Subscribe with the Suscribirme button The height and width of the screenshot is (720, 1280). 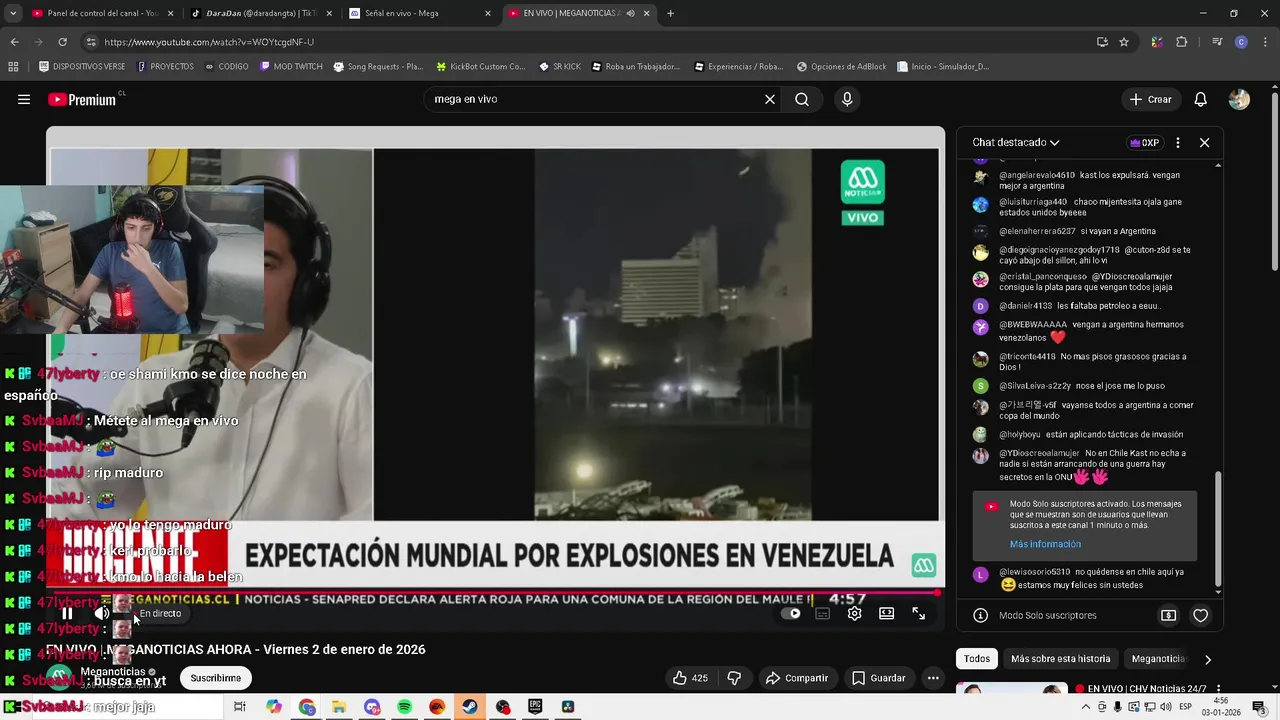tap(216, 678)
